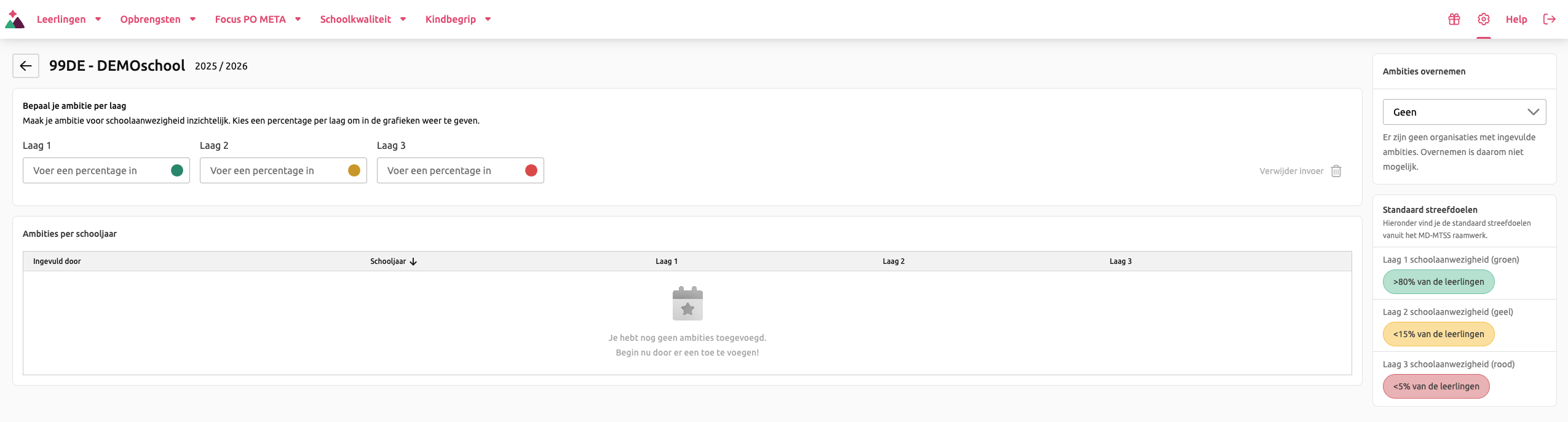Focus the Laag 2 percentage field
Image resolution: width=1568 pixels, height=422 pixels.
coord(283,170)
